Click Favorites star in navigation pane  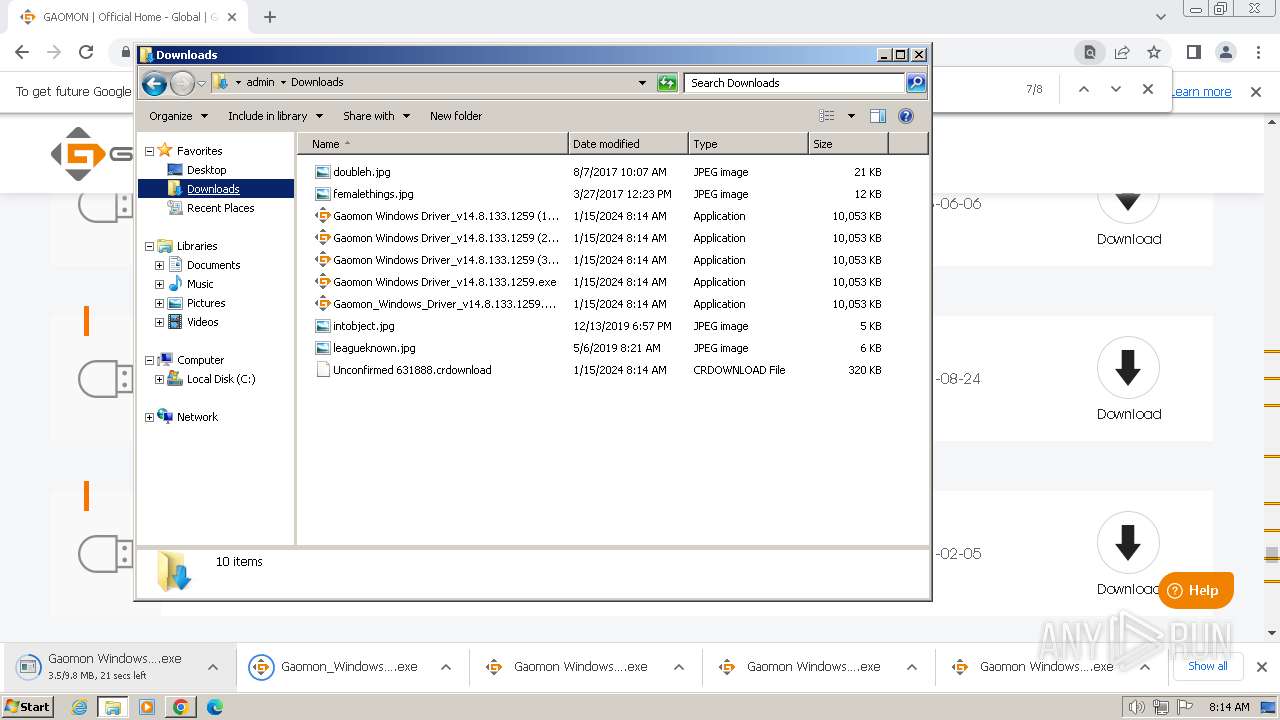click(165, 151)
